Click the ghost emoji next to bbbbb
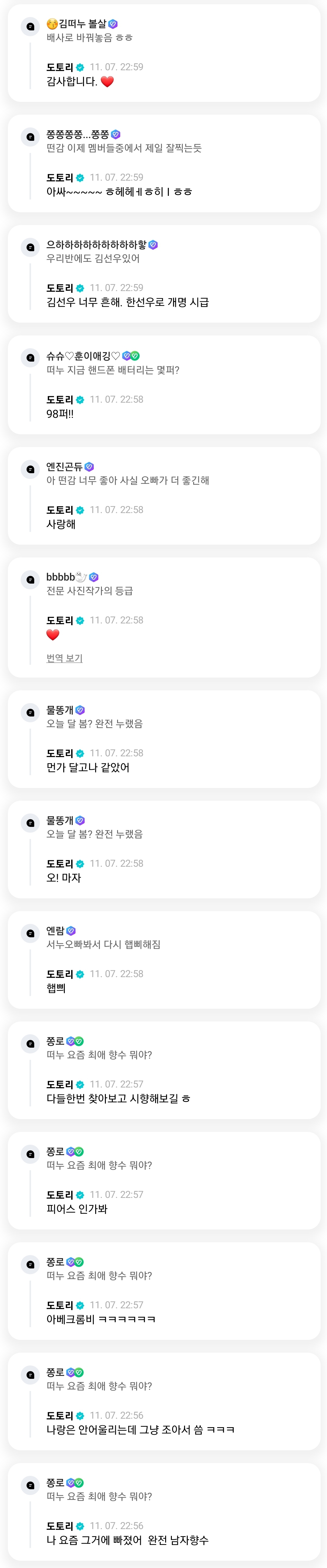The height and width of the screenshot is (1568, 327). pos(82,577)
